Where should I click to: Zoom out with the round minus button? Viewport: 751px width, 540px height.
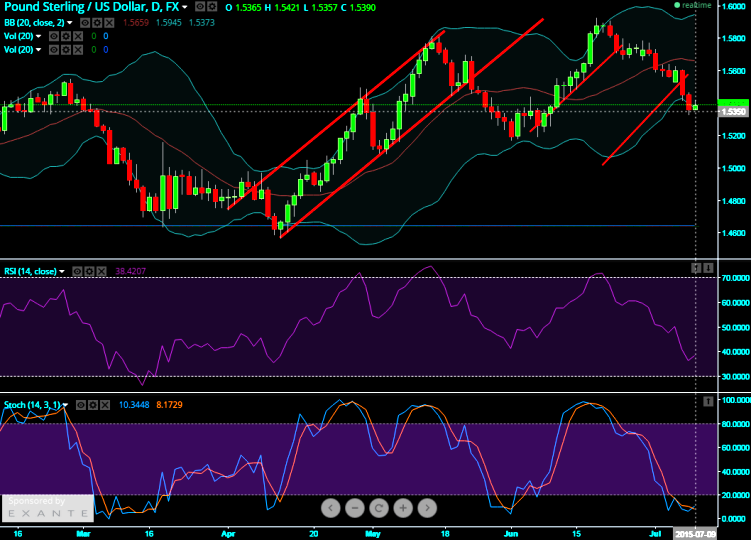pyautogui.click(x=354, y=508)
